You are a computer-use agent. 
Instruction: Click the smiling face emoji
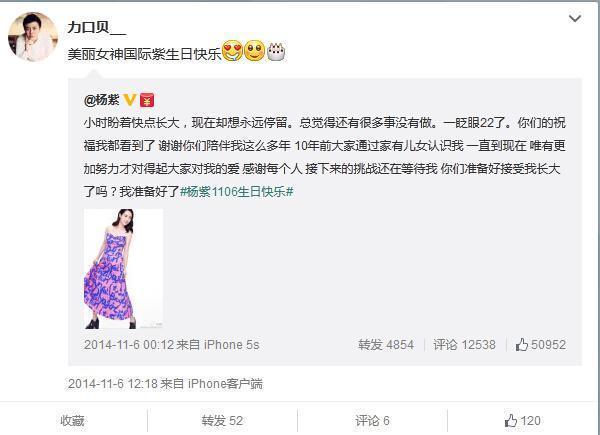coord(254,51)
